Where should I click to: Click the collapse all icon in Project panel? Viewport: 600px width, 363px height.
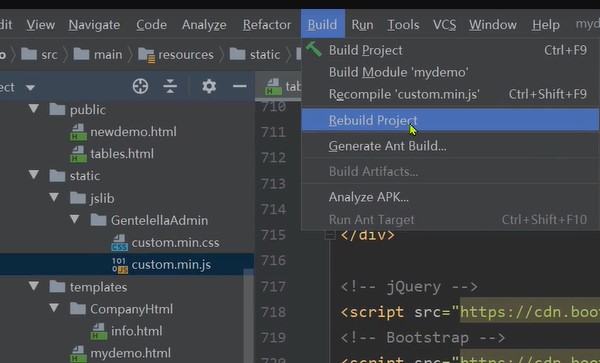[170, 86]
